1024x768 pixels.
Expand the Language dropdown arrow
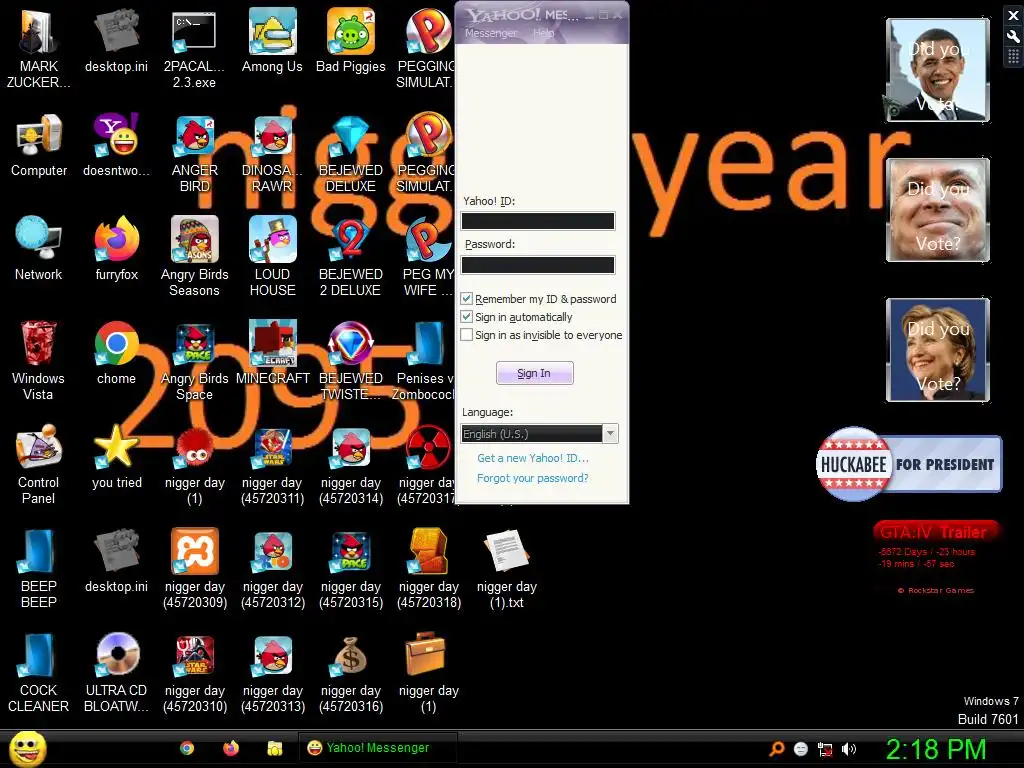coord(610,434)
